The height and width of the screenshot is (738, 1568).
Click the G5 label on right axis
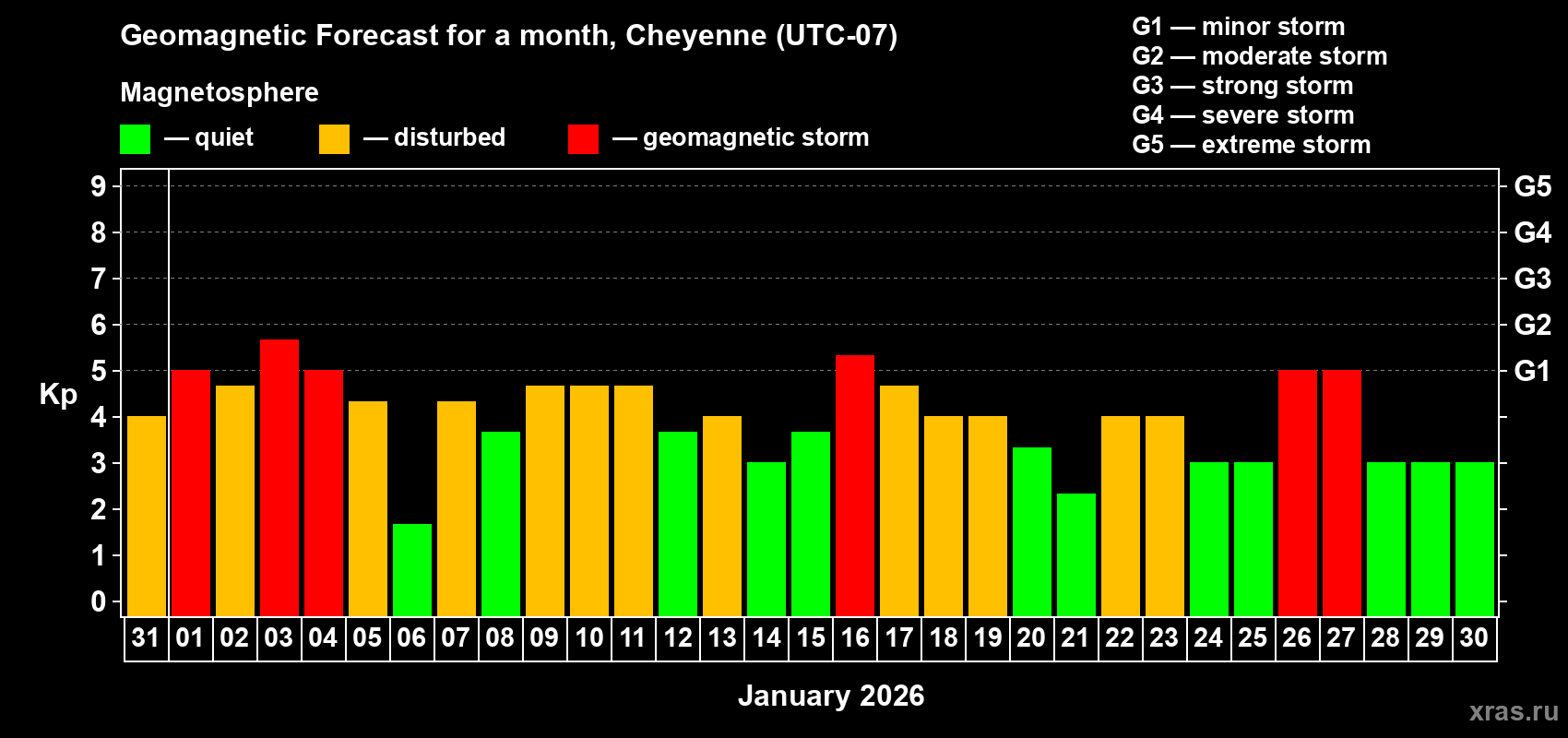click(1532, 186)
